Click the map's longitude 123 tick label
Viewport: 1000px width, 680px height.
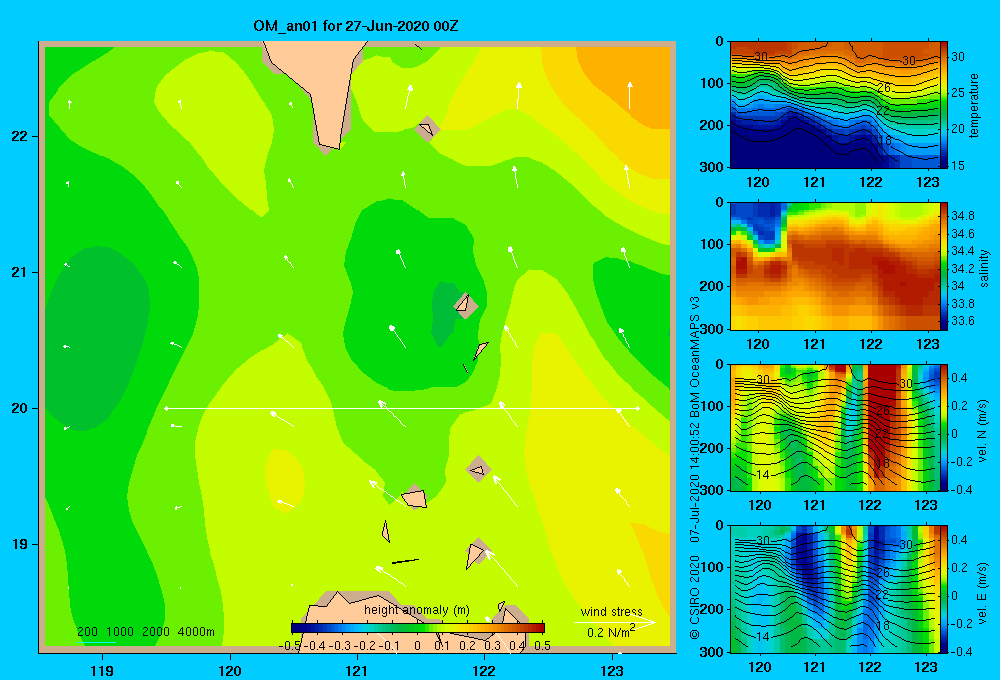click(x=612, y=670)
